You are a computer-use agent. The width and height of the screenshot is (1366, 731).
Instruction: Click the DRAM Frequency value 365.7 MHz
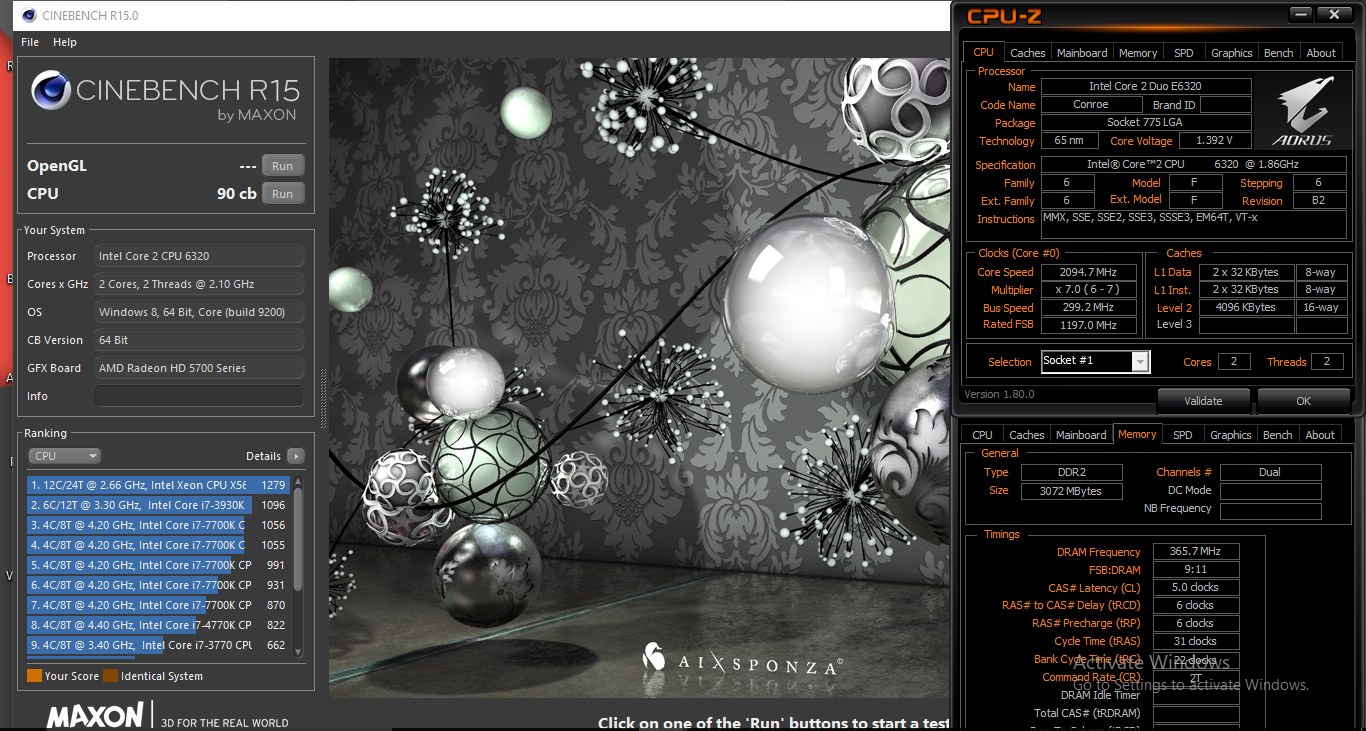[x=1196, y=551]
